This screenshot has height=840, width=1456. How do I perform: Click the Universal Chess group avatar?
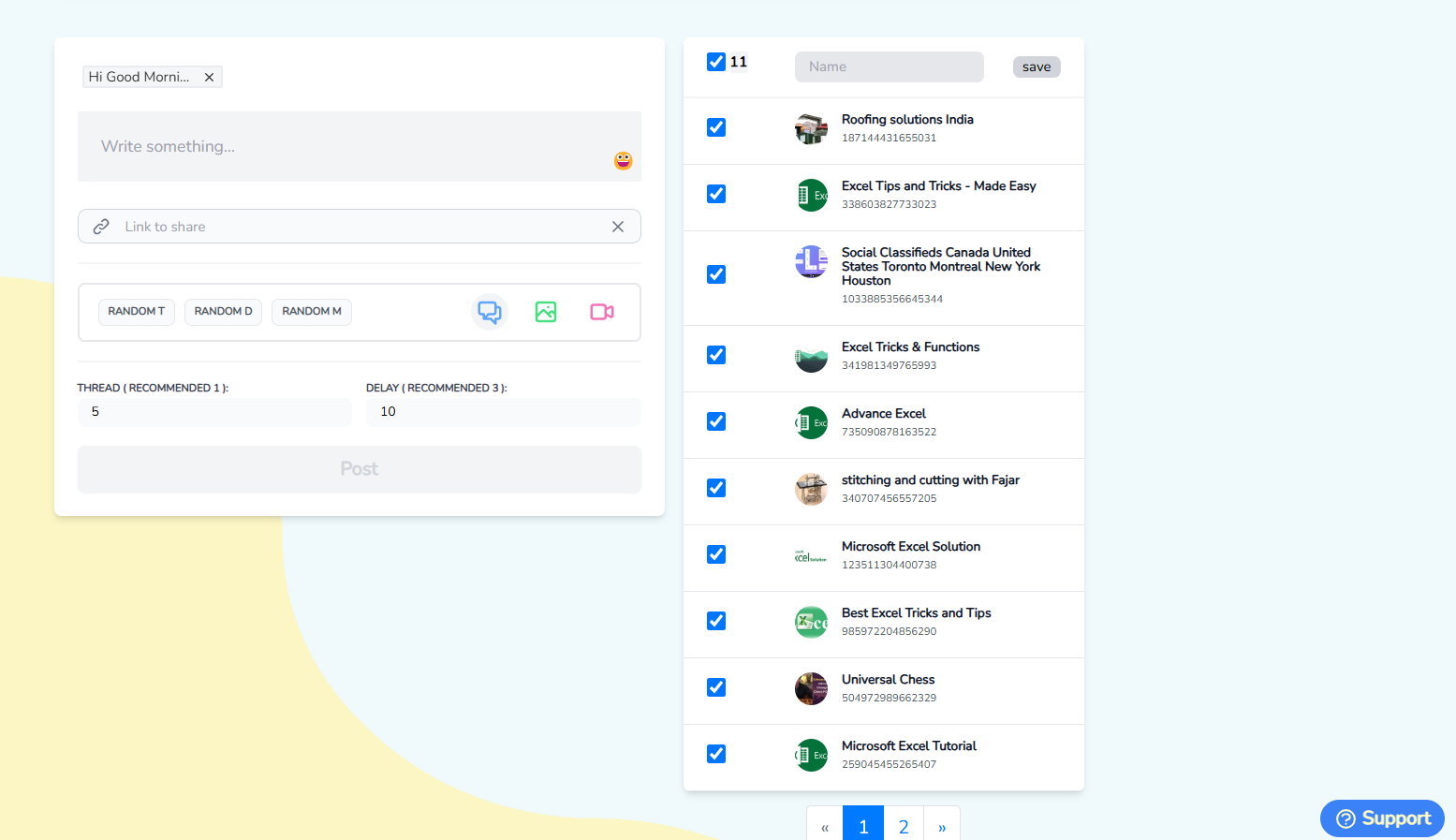[x=811, y=688]
